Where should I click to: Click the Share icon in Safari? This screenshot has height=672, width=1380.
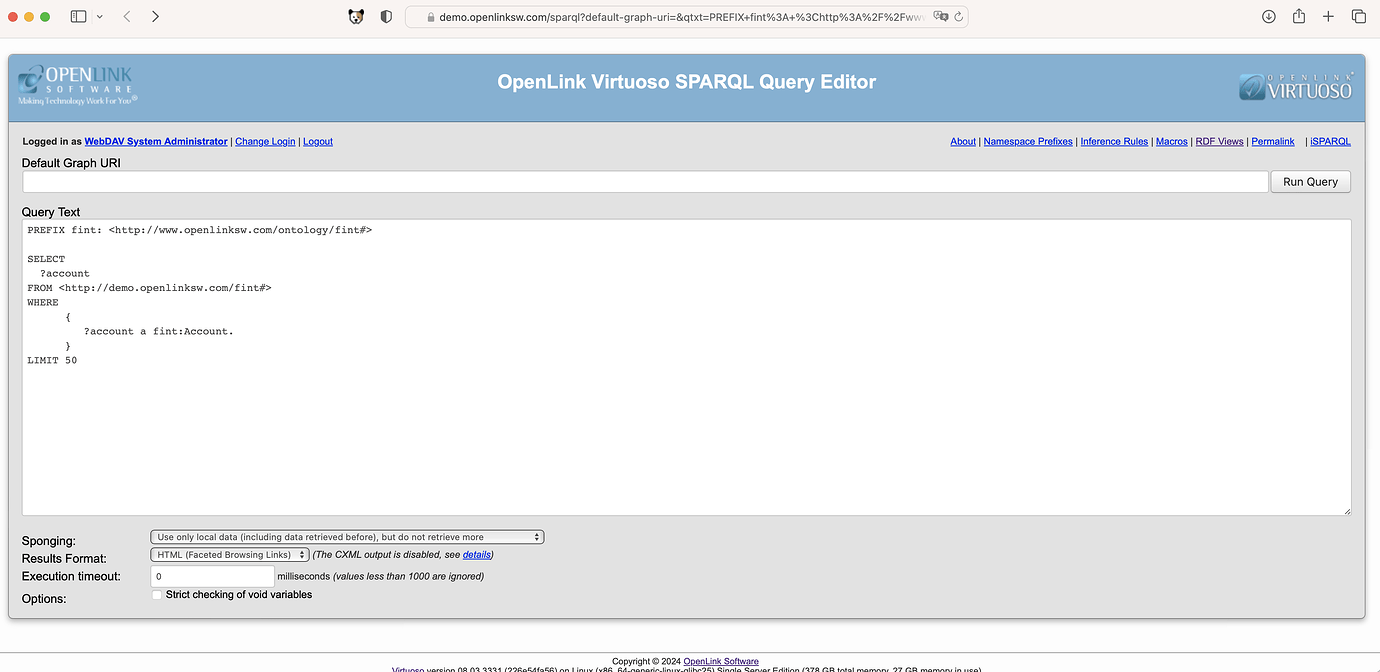point(1299,17)
